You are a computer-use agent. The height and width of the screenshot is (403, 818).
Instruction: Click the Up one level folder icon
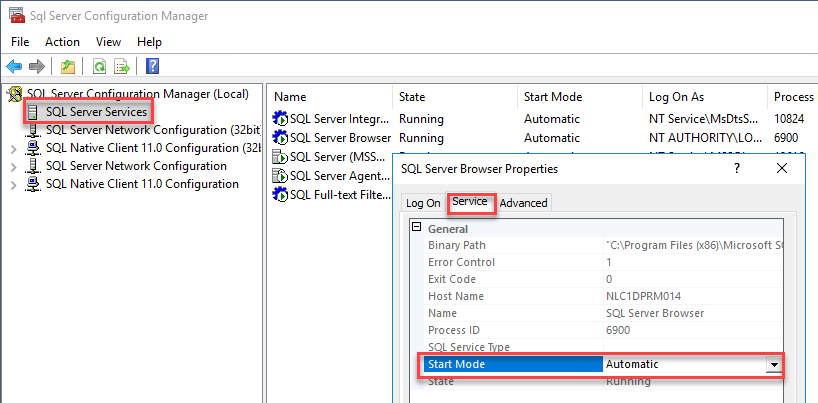pyautogui.click(x=67, y=67)
